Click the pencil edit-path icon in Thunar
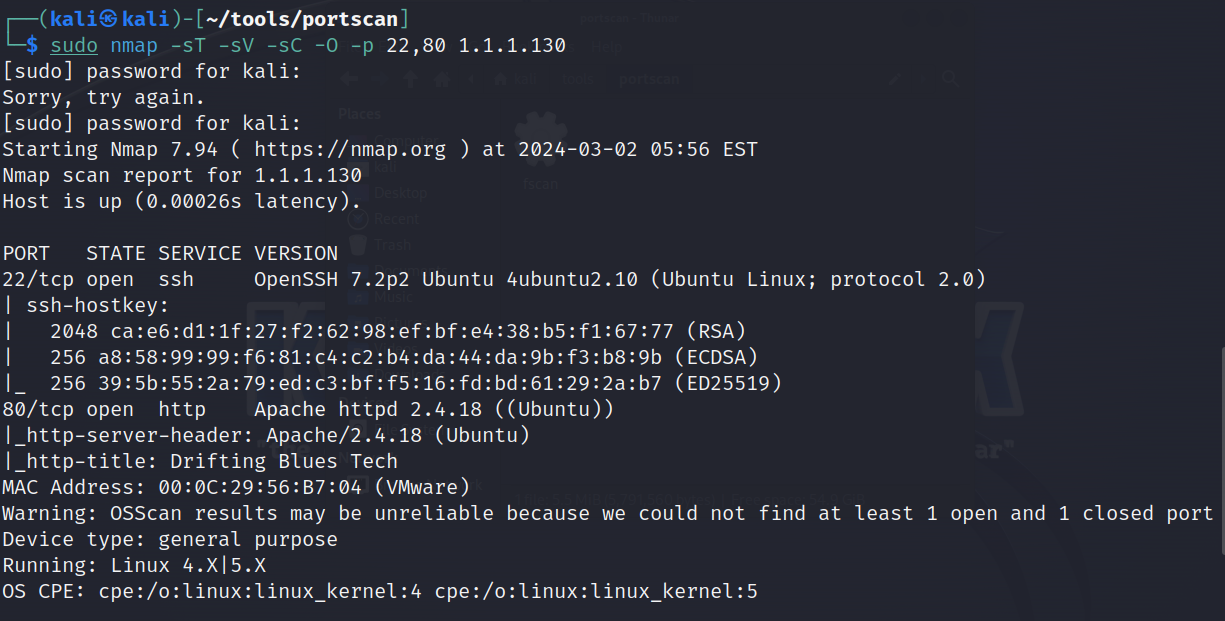 pyautogui.click(x=895, y=79)
